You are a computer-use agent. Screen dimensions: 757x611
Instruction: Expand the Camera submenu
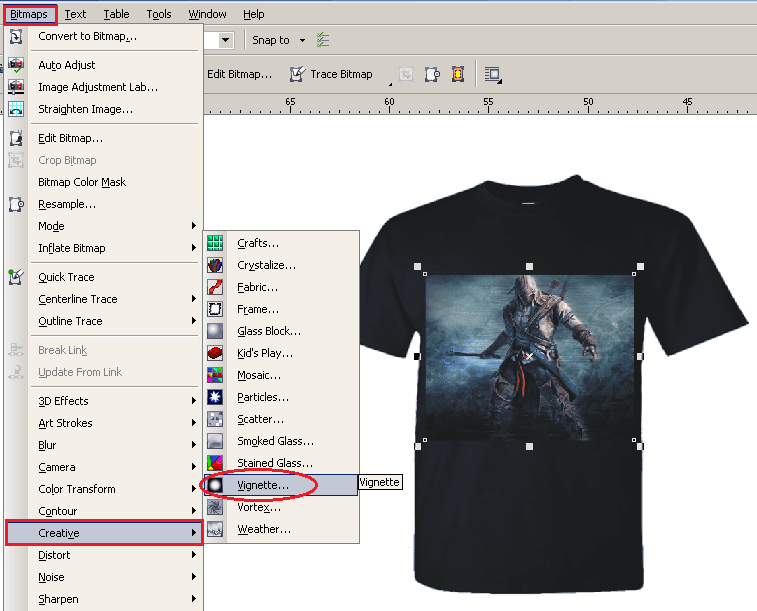click(194, 467)
